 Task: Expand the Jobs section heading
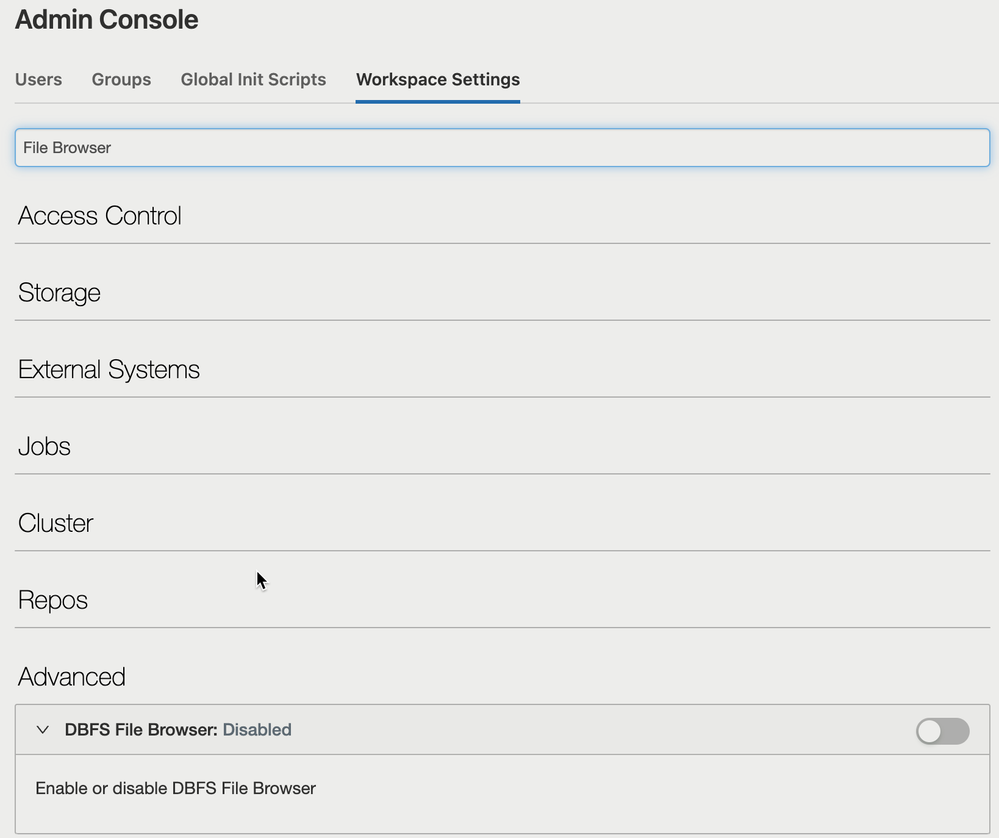coord(44,446)
